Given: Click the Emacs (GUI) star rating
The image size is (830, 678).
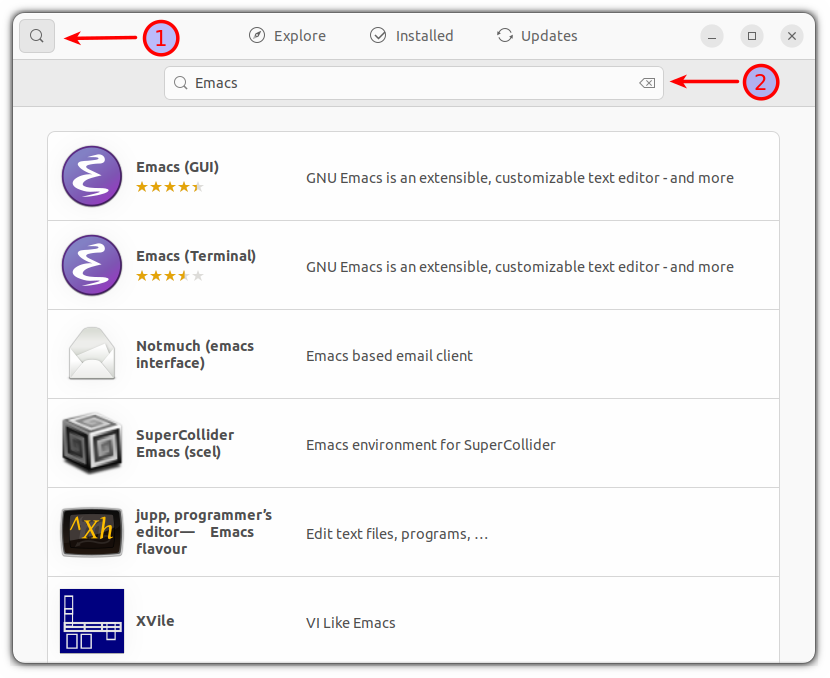Looking at the screenshot, I should [170, 187].
